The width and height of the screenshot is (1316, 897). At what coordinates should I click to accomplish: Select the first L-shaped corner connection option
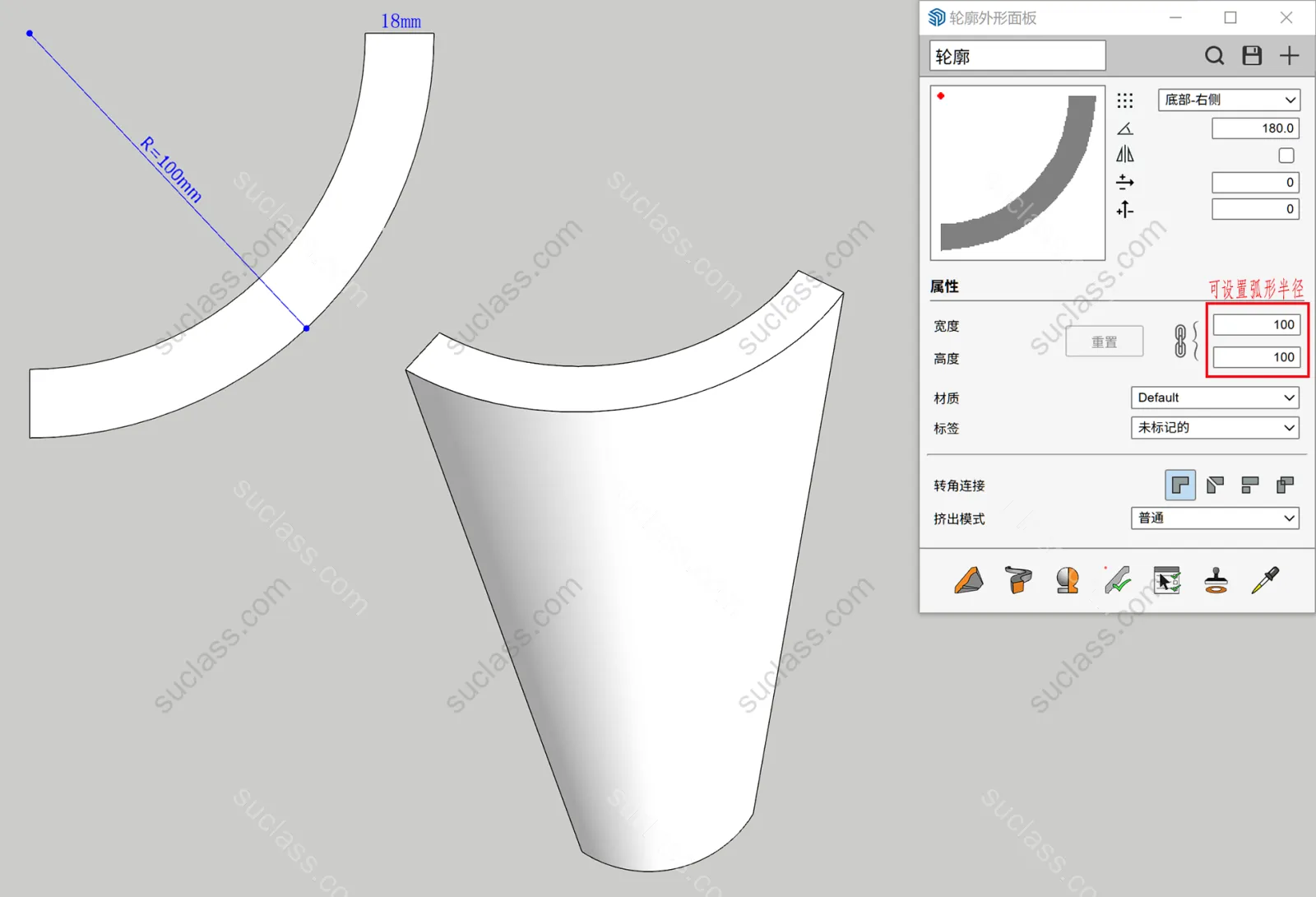pos(1180,486)
